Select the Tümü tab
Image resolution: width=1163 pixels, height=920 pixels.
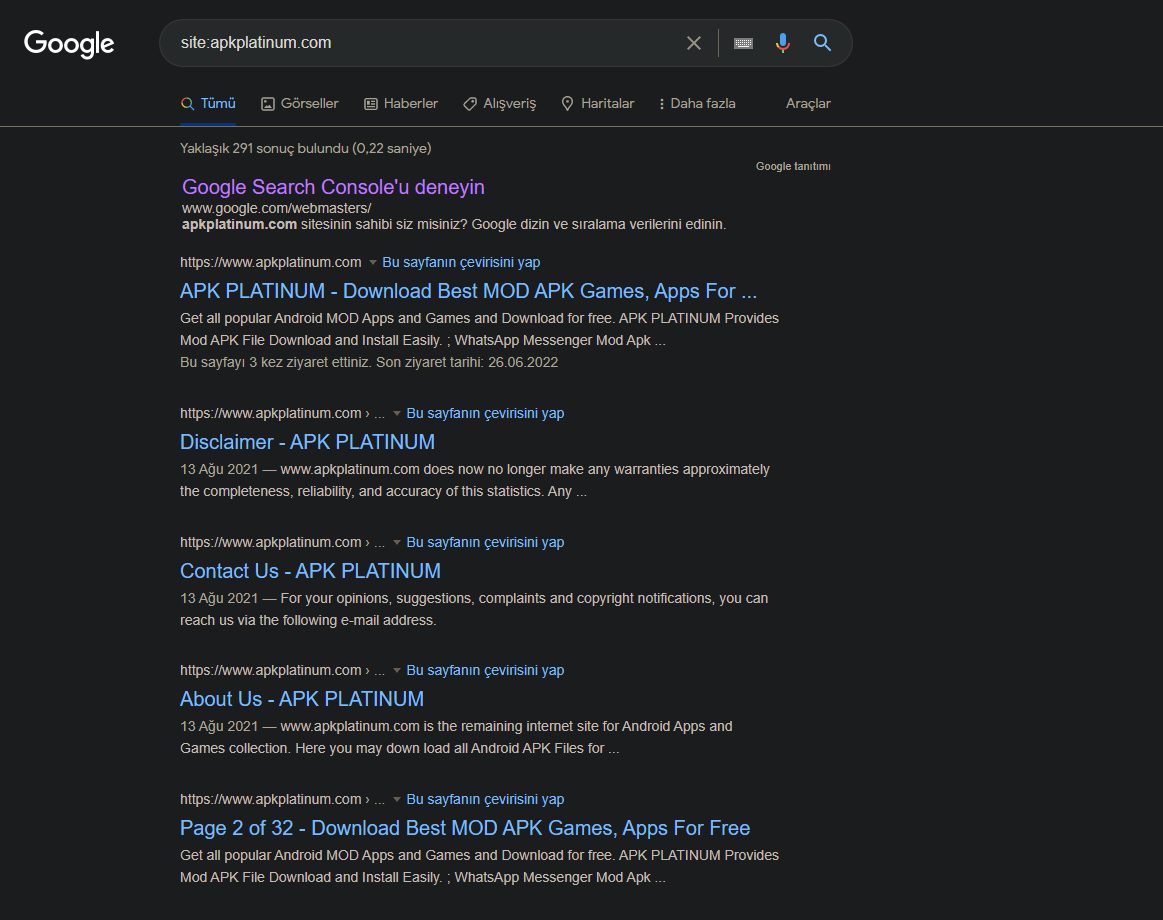coord(208,104)
